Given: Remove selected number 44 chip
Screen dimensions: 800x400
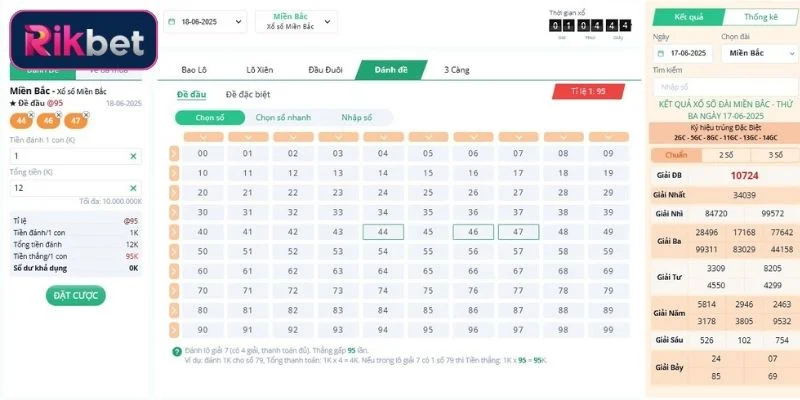Looking at the screenshot, I should pos(31,114).
